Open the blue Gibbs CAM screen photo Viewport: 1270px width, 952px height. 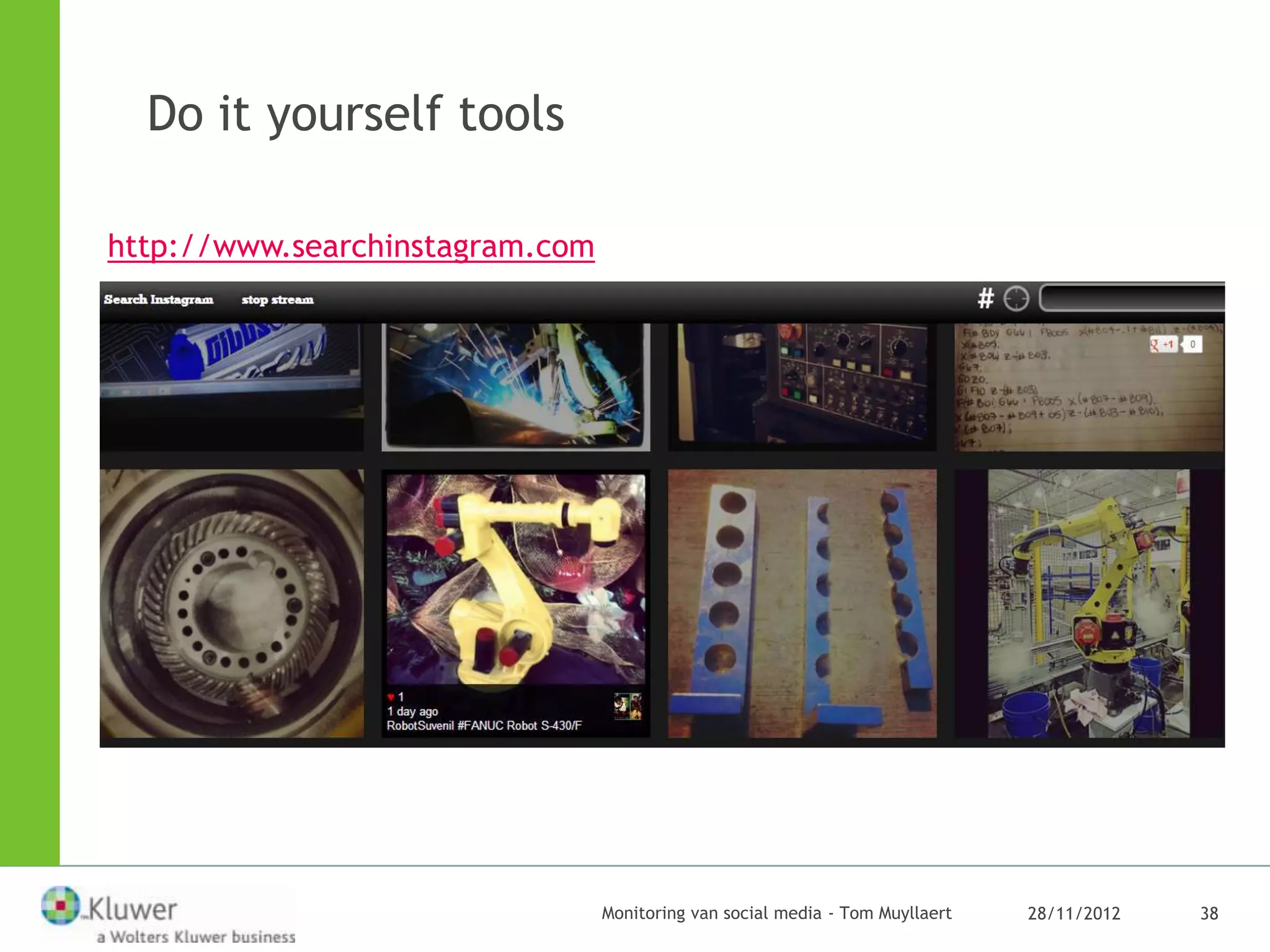click(x=231, y=387)
